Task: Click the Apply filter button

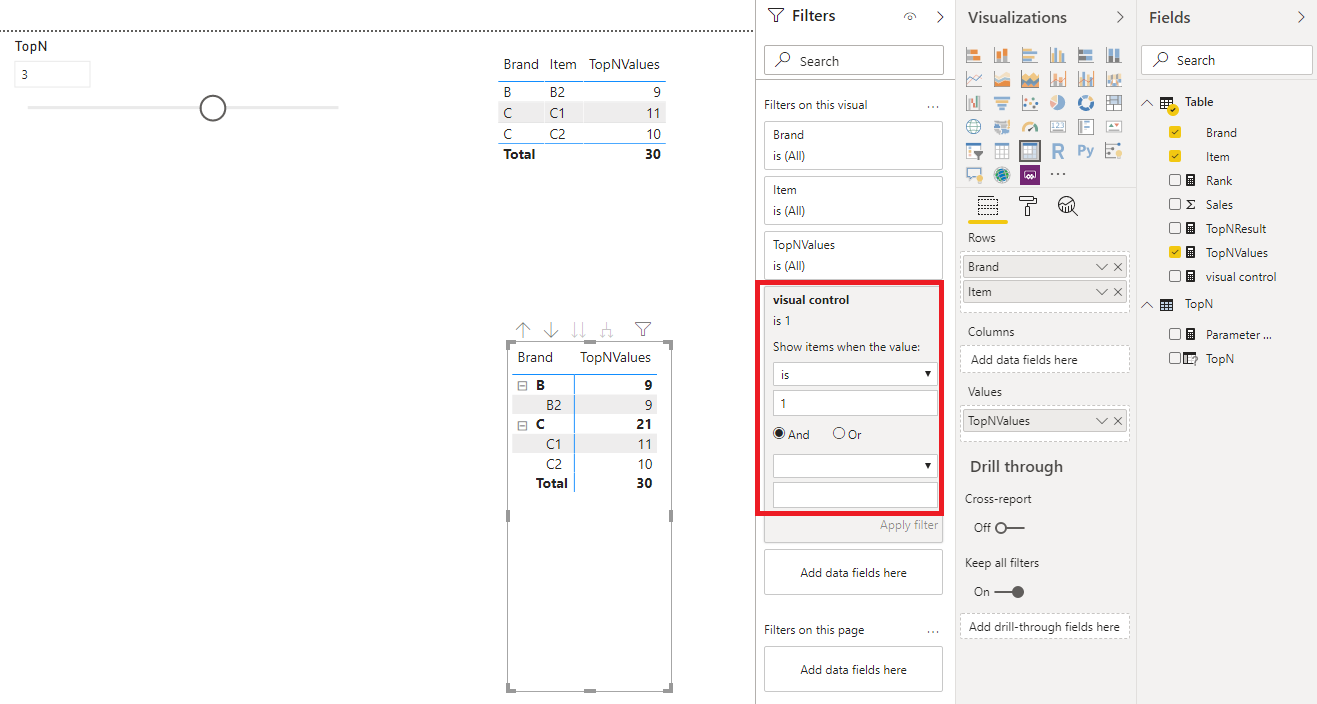Action: point(909,525)
